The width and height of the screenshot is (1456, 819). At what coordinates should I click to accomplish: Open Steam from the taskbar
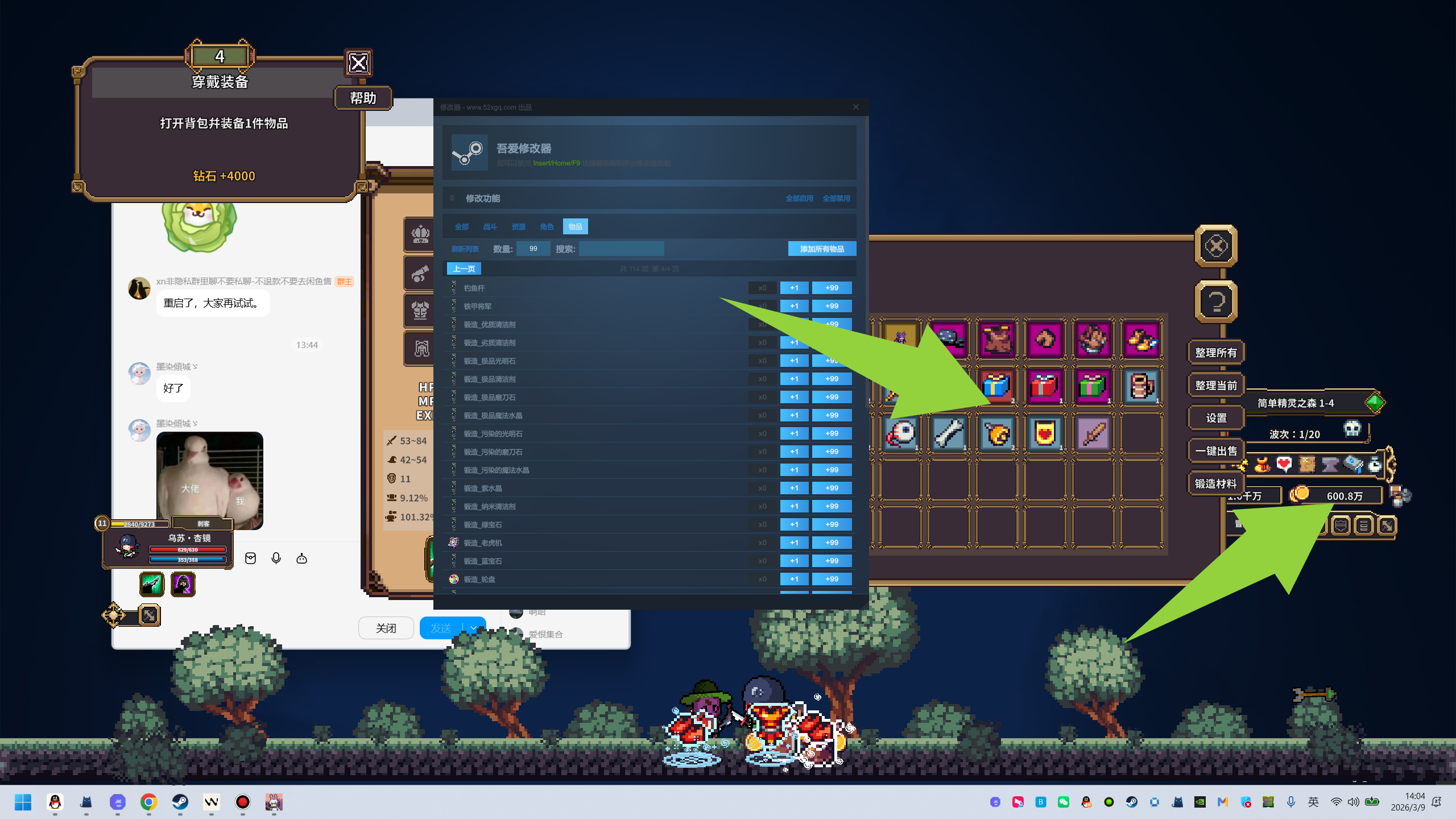coord(180,802)
